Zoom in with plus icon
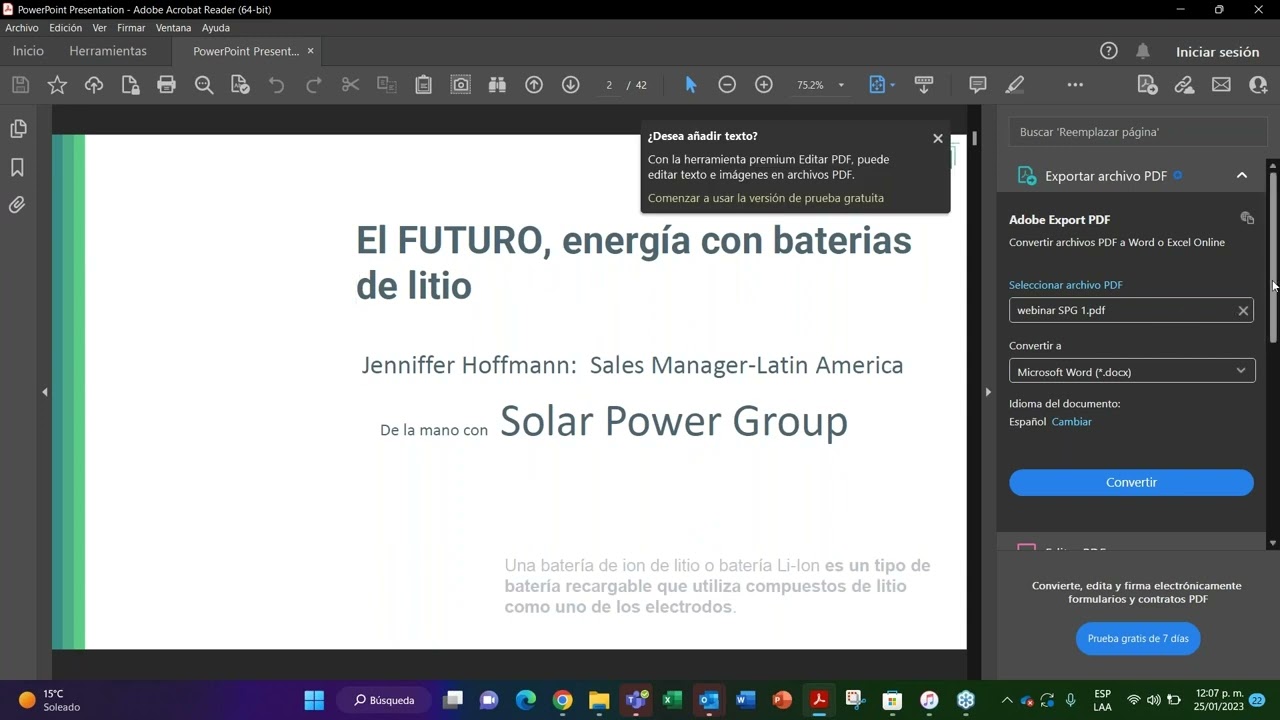Image resolution: width=1280 pixels, height=720 pixels. (764, 85)
